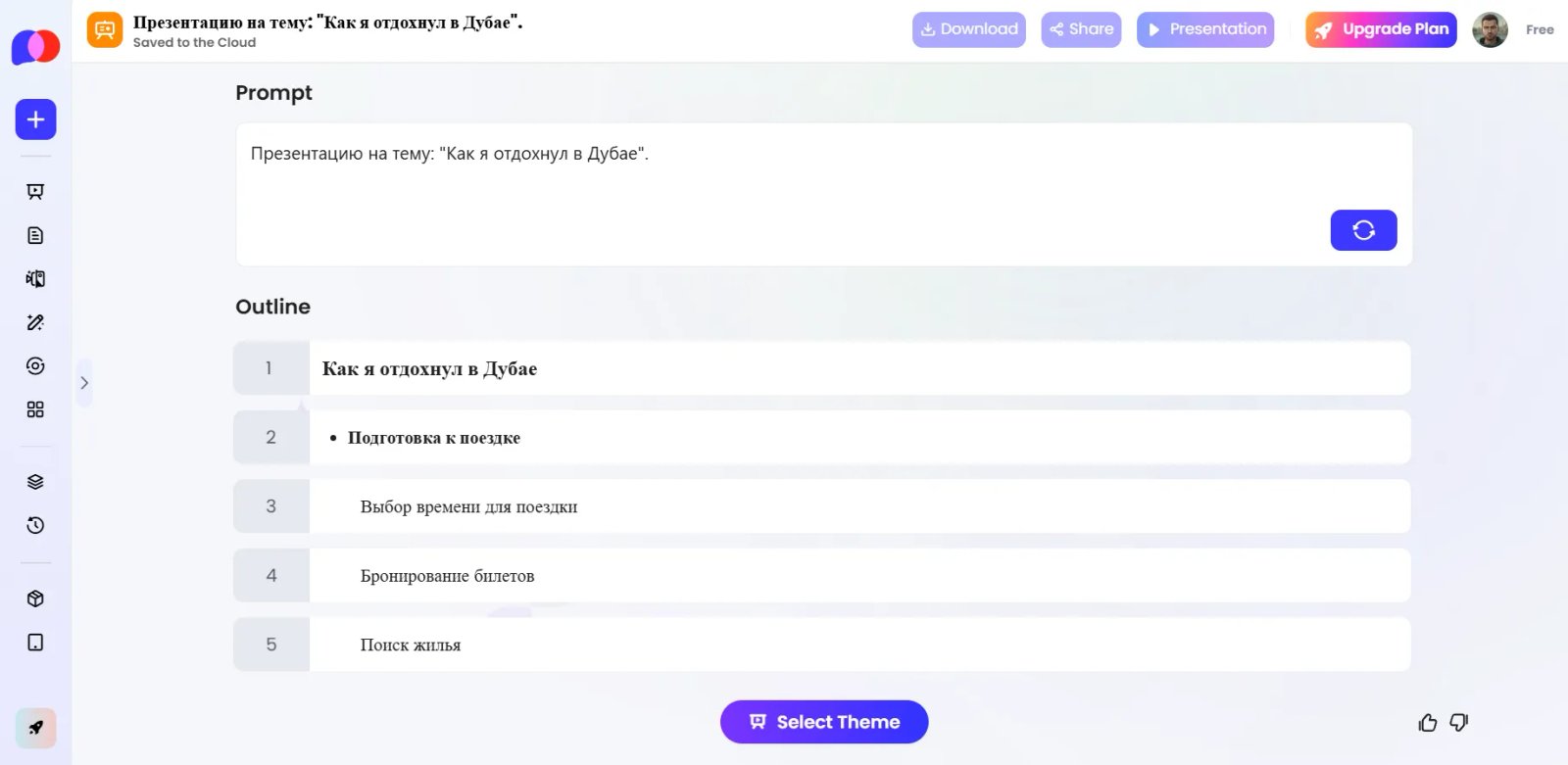Screen dimensions: 1568x765
Task: Open the magic pen icon in the sidebar
Action: point(35,322)
